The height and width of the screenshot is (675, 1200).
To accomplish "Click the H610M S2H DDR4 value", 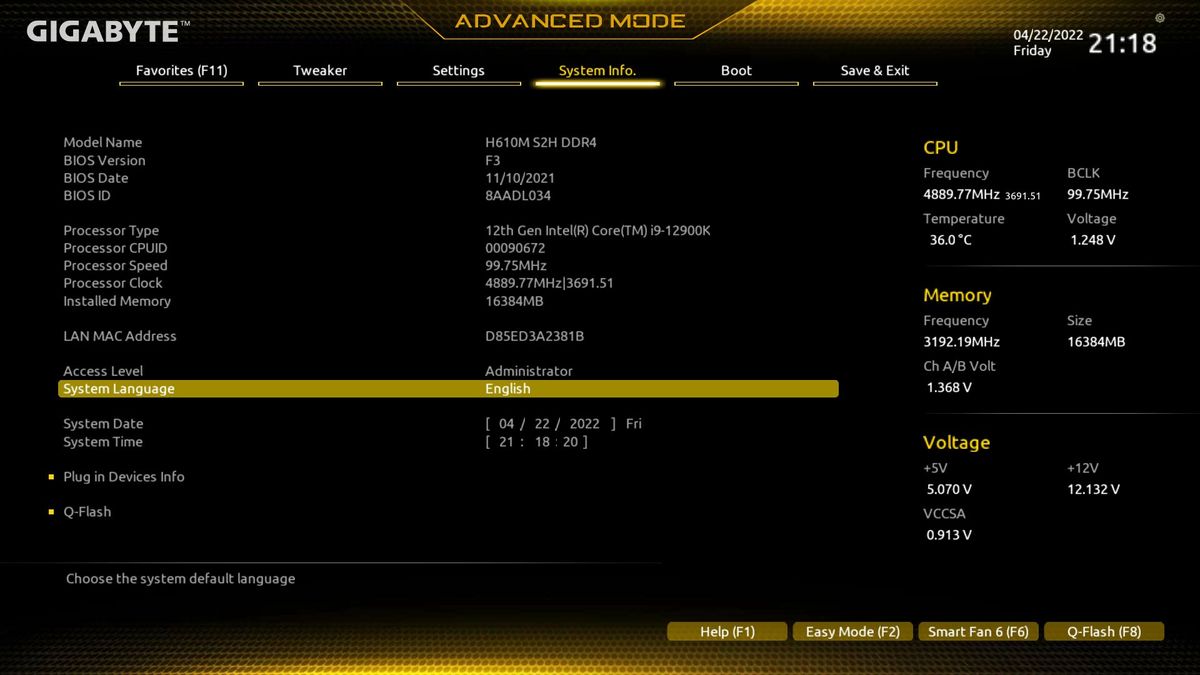I will click(x=541, y=143).
